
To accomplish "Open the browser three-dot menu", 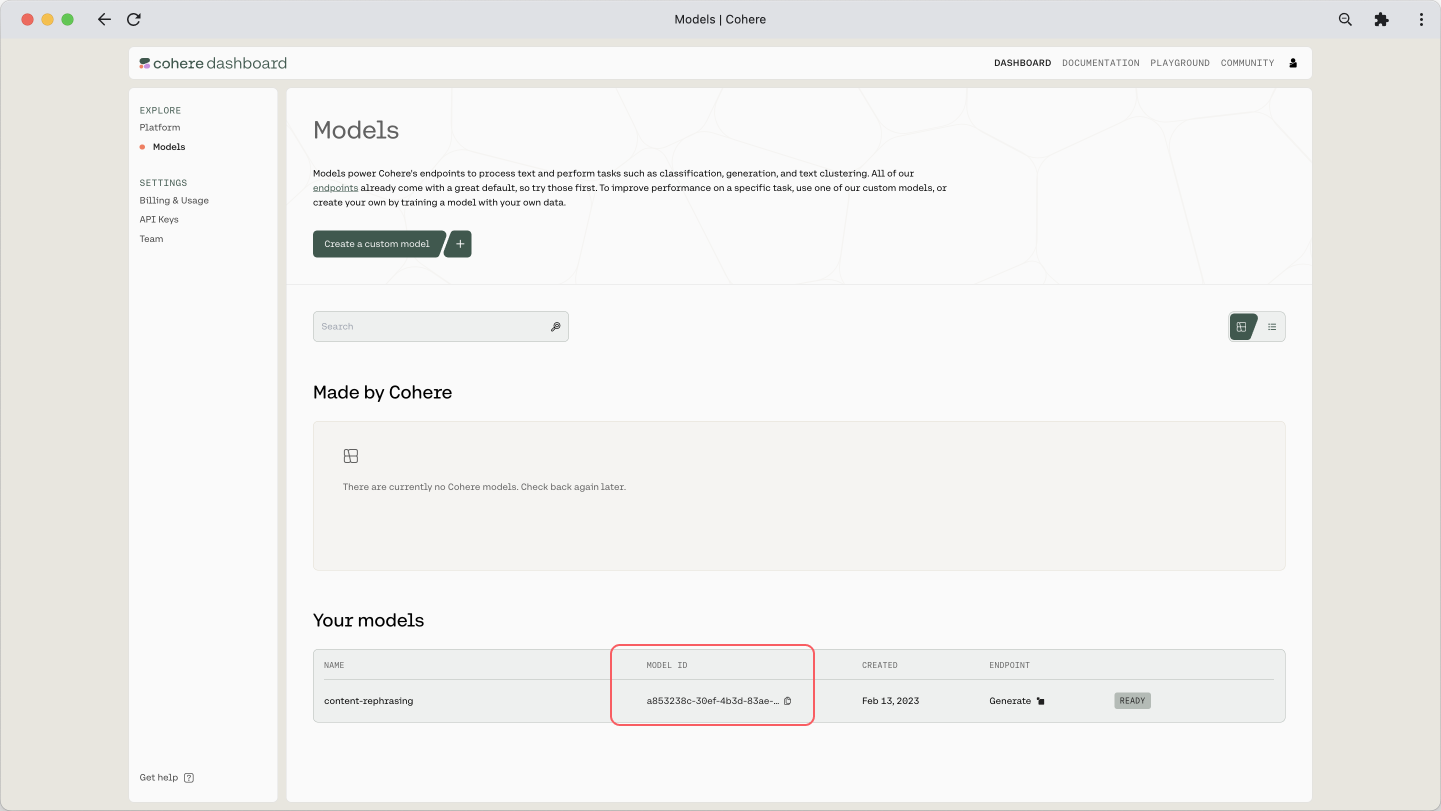I will coord(1421,19).
